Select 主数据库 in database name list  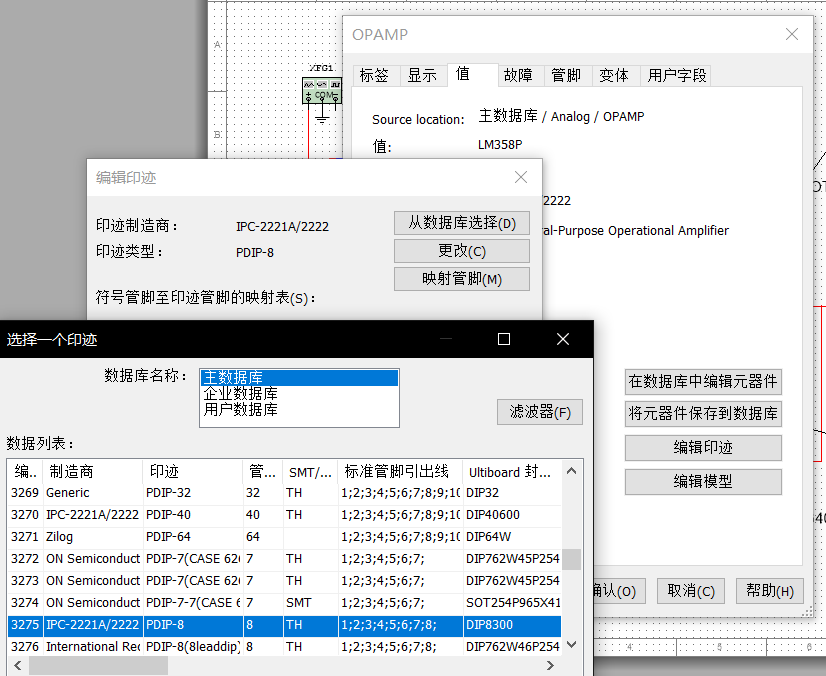(x=299, y=378)
